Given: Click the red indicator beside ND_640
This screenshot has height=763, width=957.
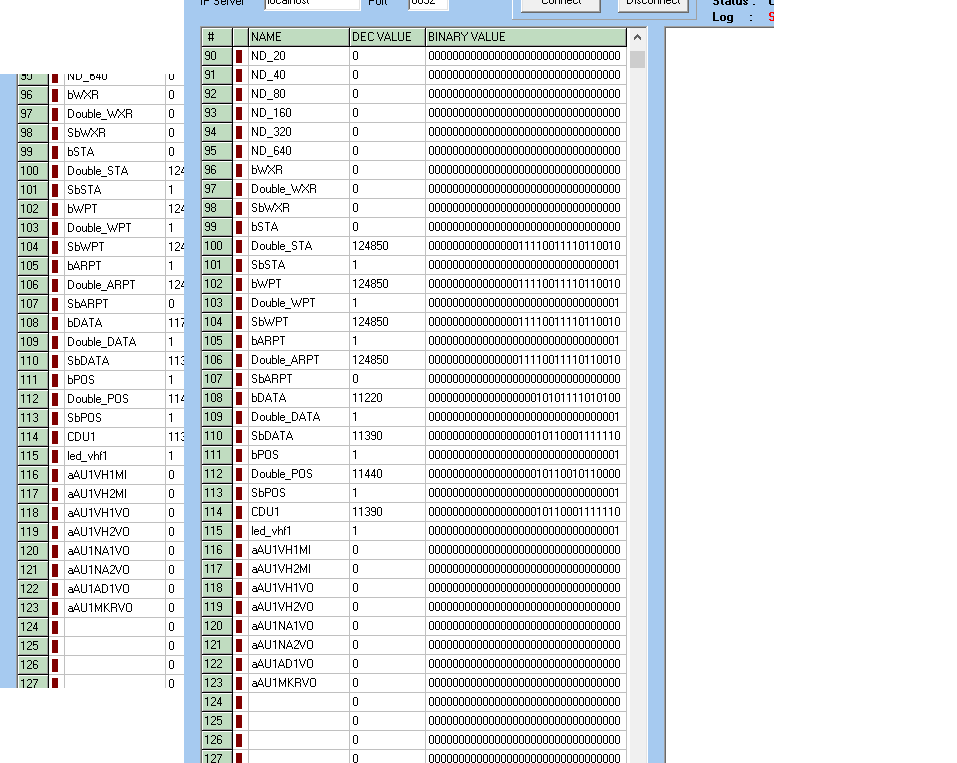Looking at the screenshot, I should coord(240,151).
